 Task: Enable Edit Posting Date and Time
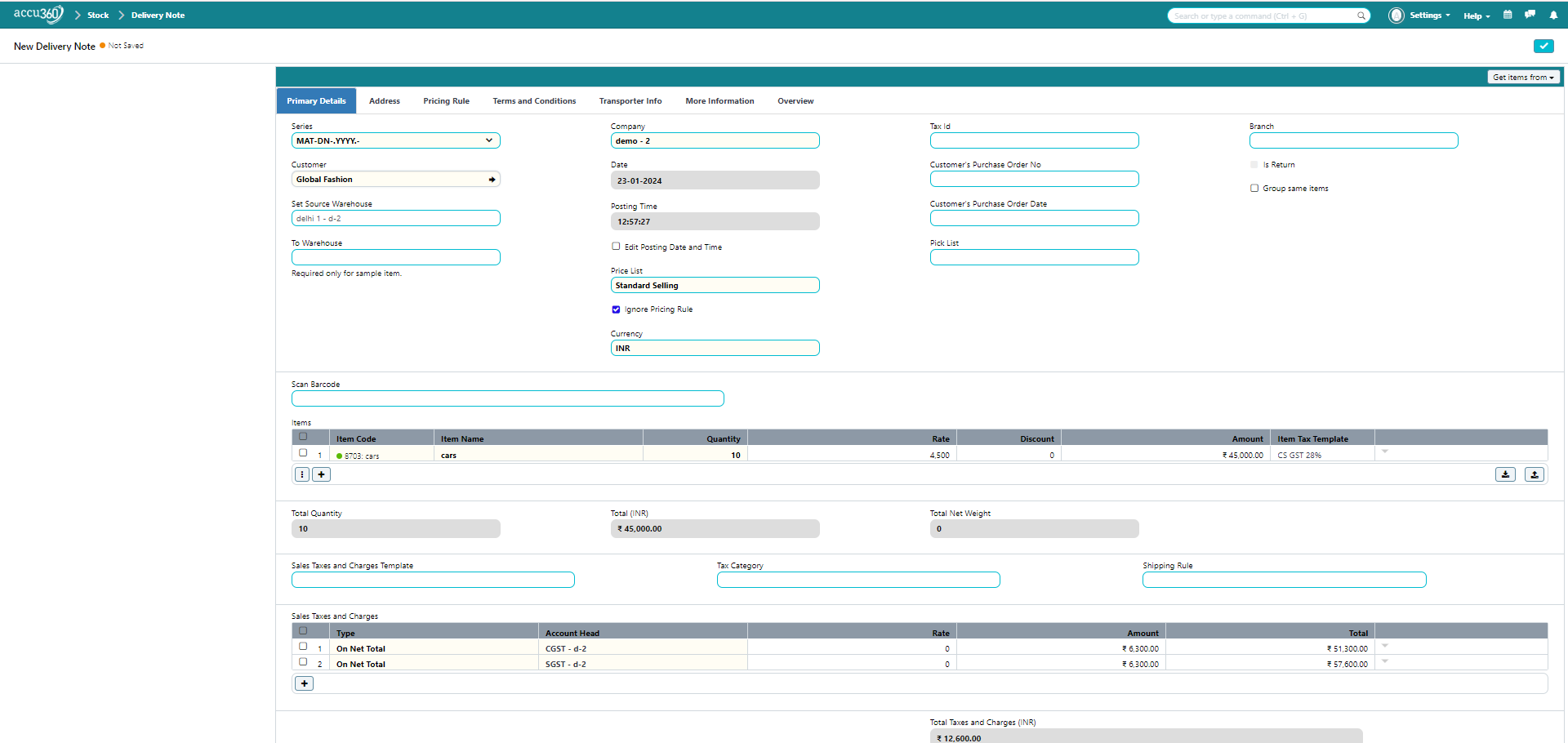(616, 247)
